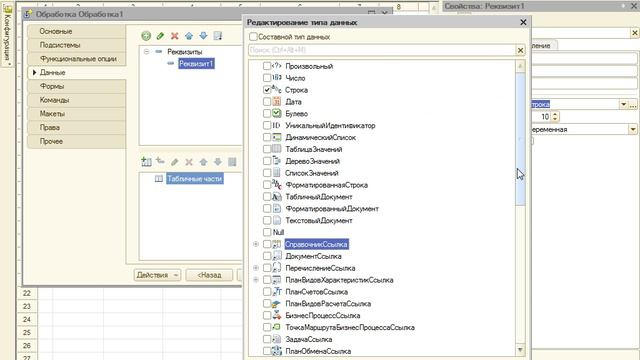Select Табличные части tree item
This screenshot has width=640, height=360.
(195, 179)
